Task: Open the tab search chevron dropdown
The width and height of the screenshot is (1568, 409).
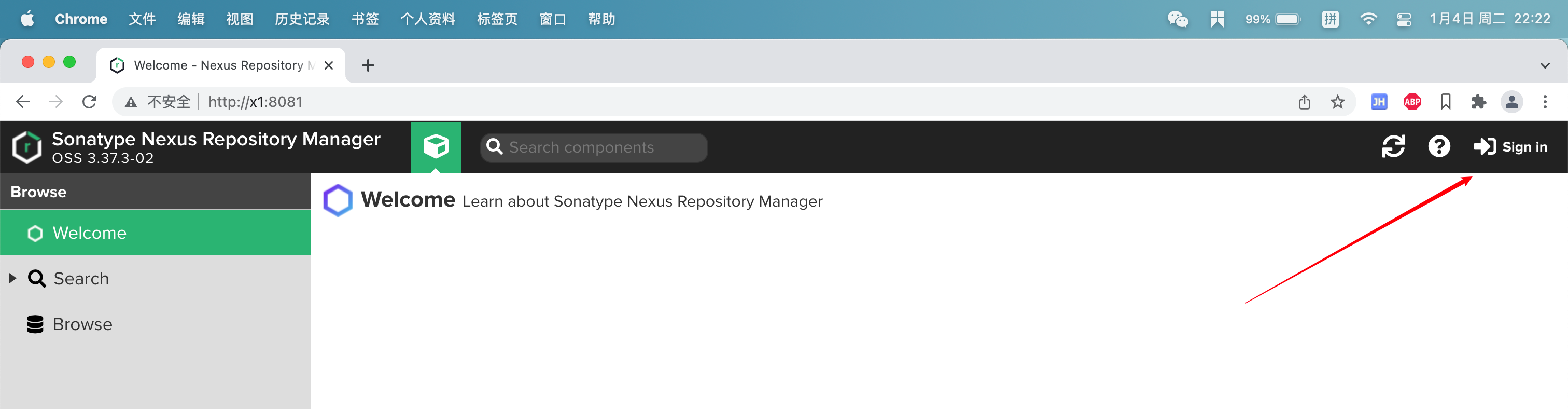Action: [x=1545, y=65]
